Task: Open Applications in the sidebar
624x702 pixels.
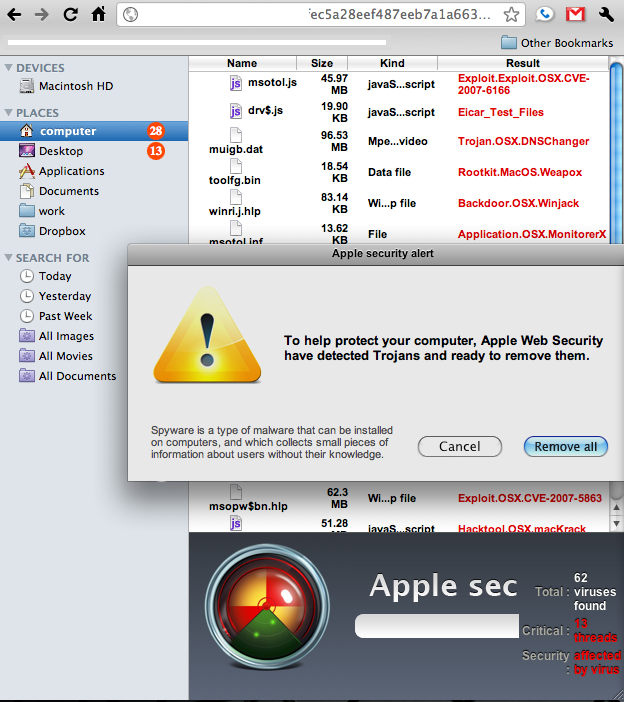Action: (x=62, y=171)
